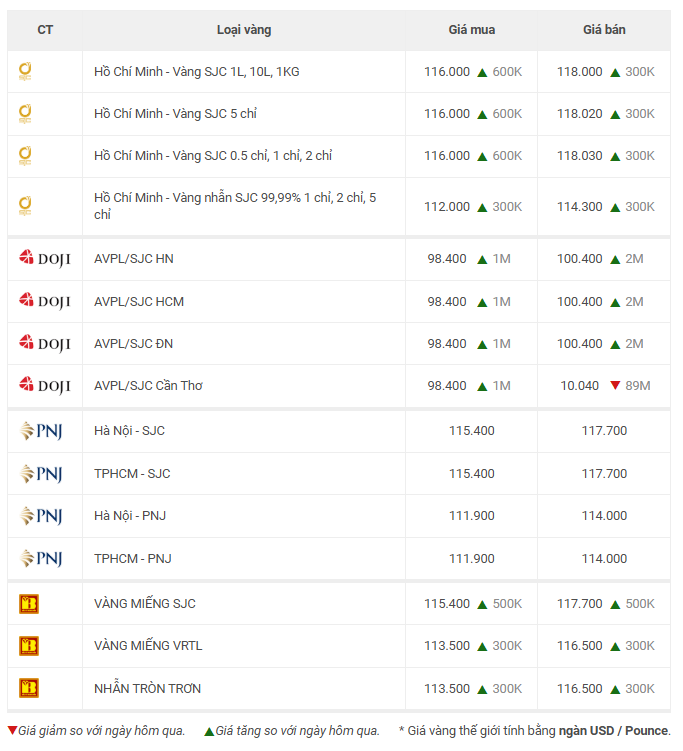Screen dimensions: 683x751
Task: Click buy price 115.400 in Hà Nội - SJC row
Action: (x=472, y=431)
